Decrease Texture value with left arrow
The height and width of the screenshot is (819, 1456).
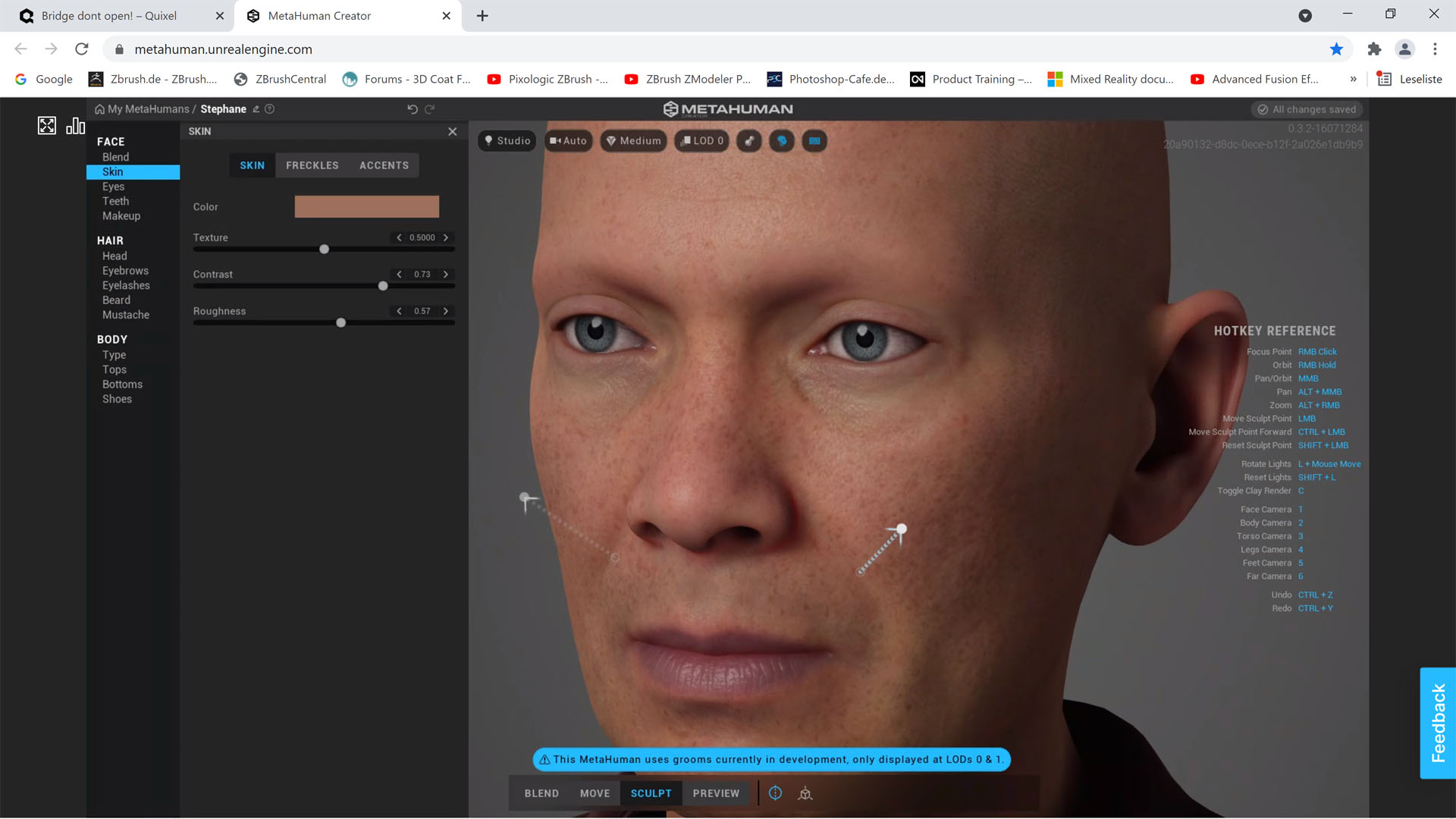pos(399,238)
